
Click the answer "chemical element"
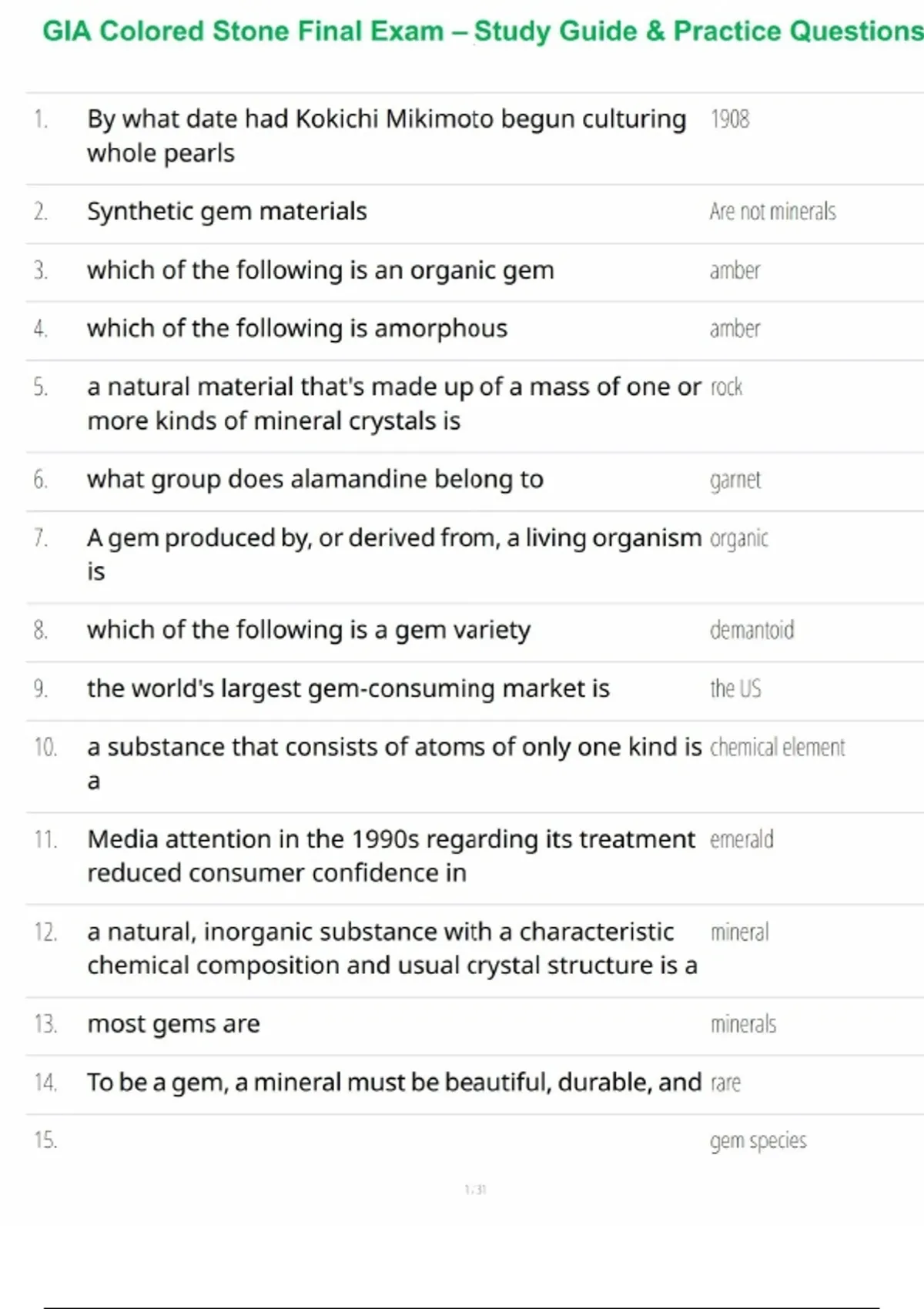[777, 747]
